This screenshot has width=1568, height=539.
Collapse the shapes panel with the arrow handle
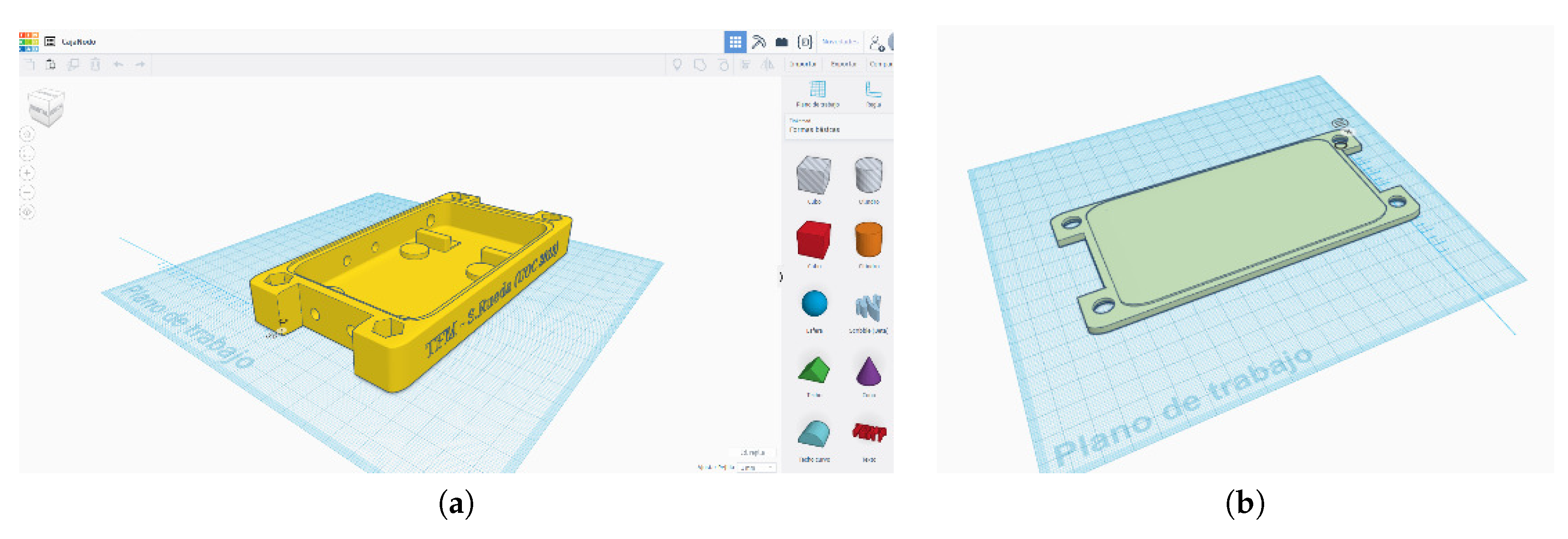(781, 277)
